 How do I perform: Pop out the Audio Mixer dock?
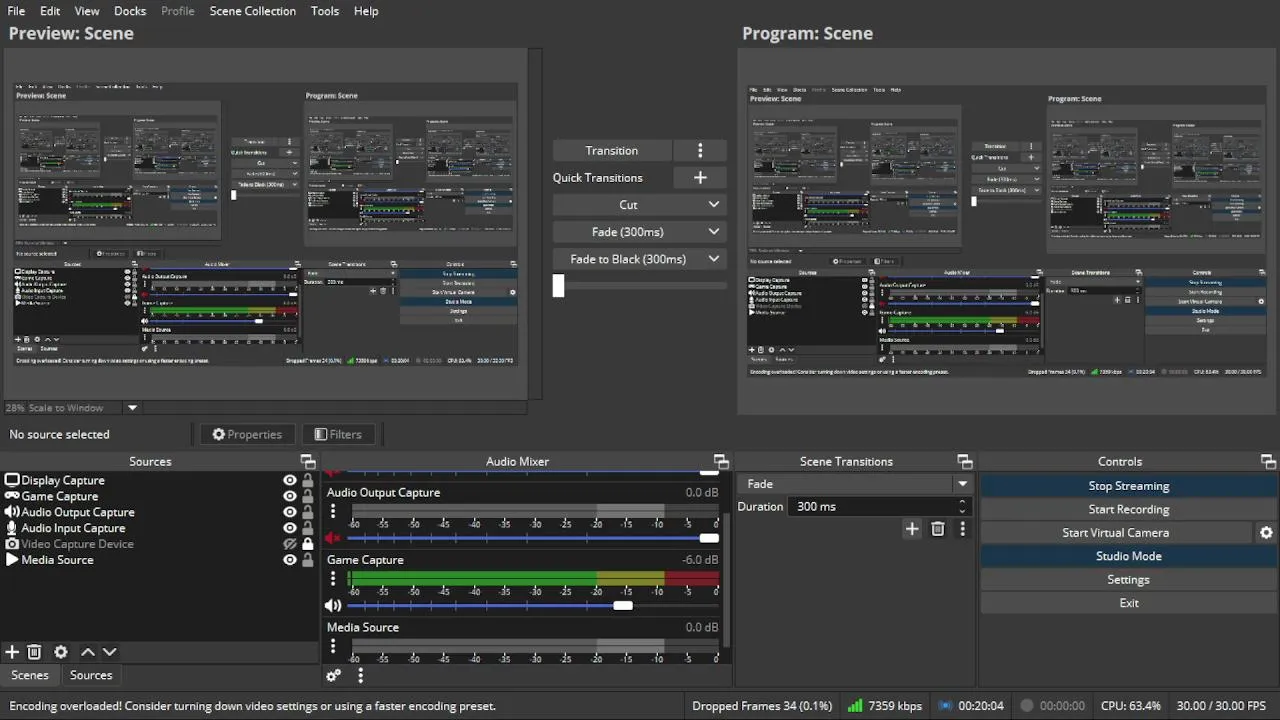tap(720, 461)
